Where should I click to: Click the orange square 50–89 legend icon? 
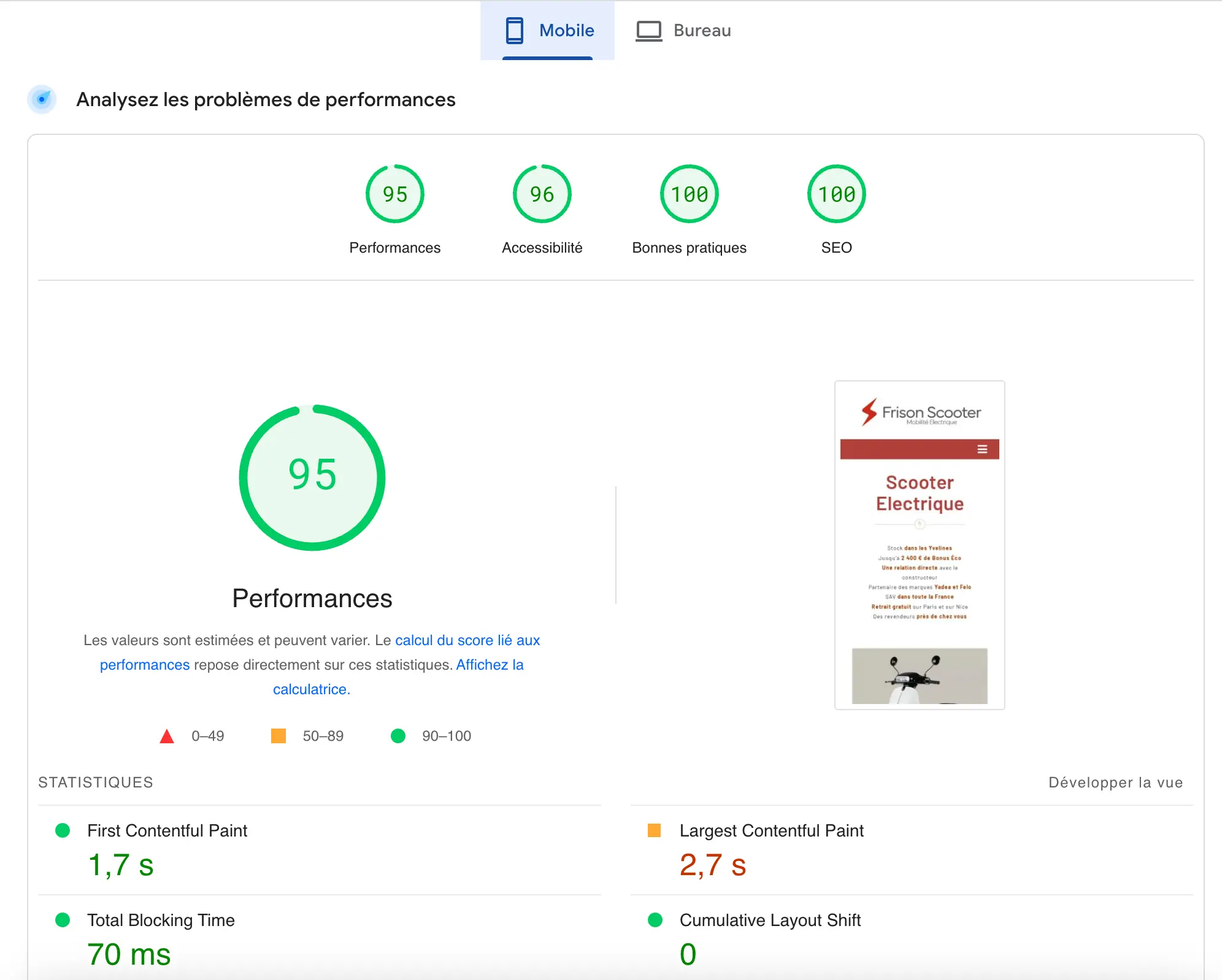coord(279,736)
